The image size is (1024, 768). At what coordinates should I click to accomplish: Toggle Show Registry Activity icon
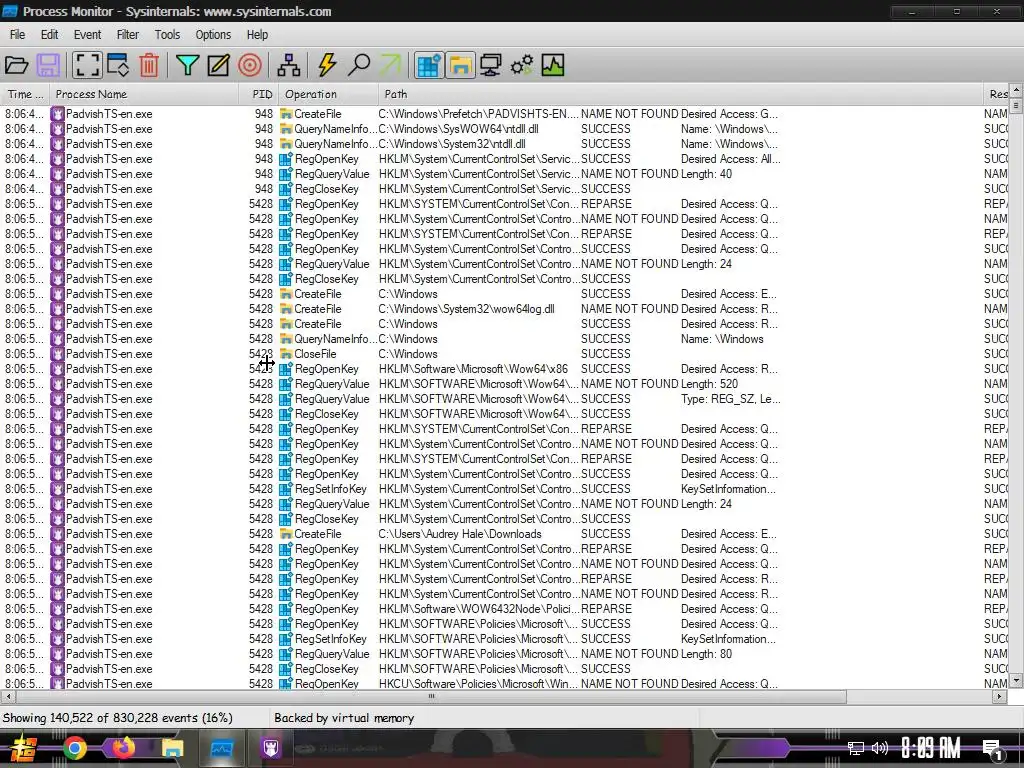[x=429, y=65]
